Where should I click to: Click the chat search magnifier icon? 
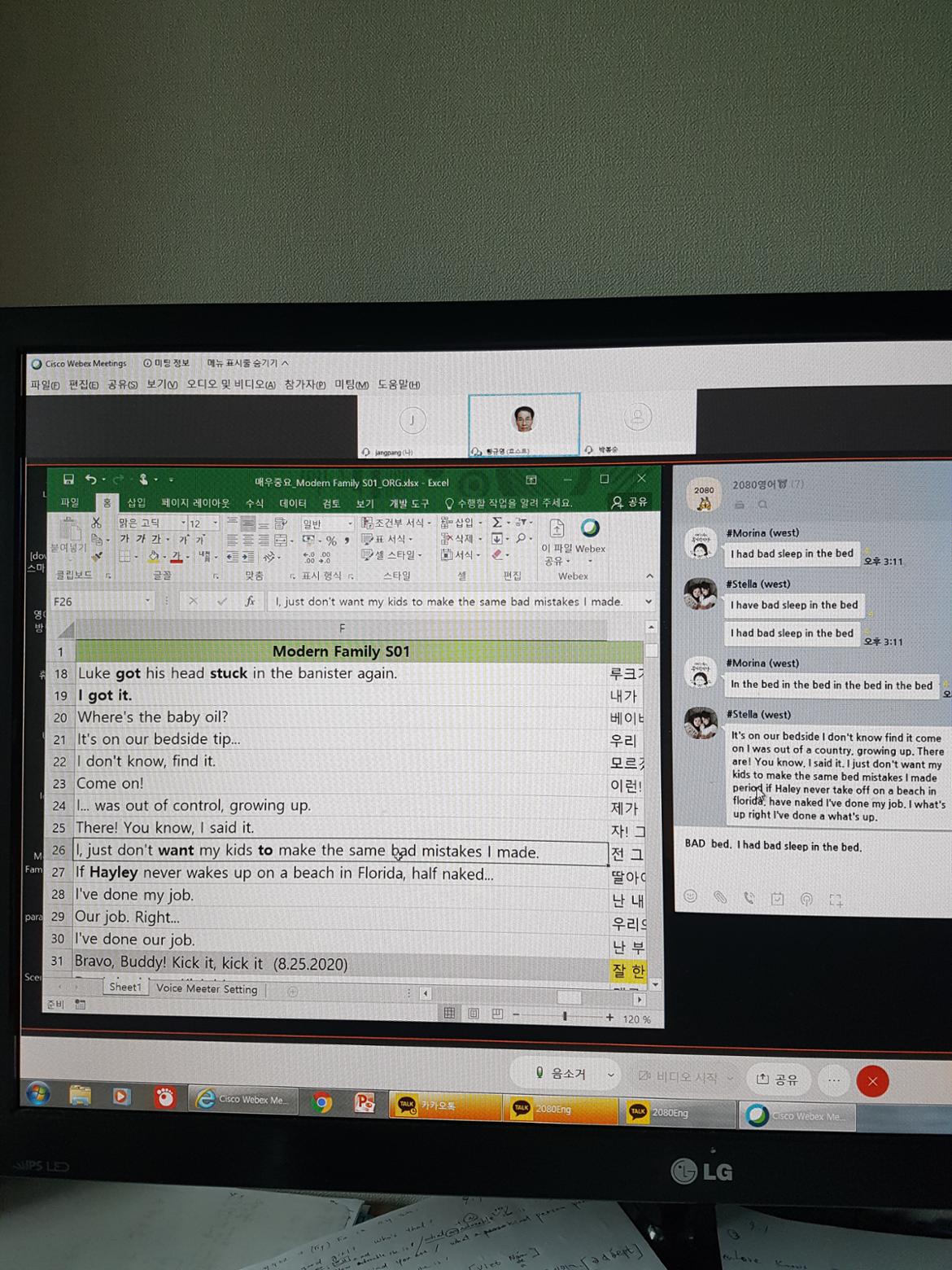[x=763, y=505]
